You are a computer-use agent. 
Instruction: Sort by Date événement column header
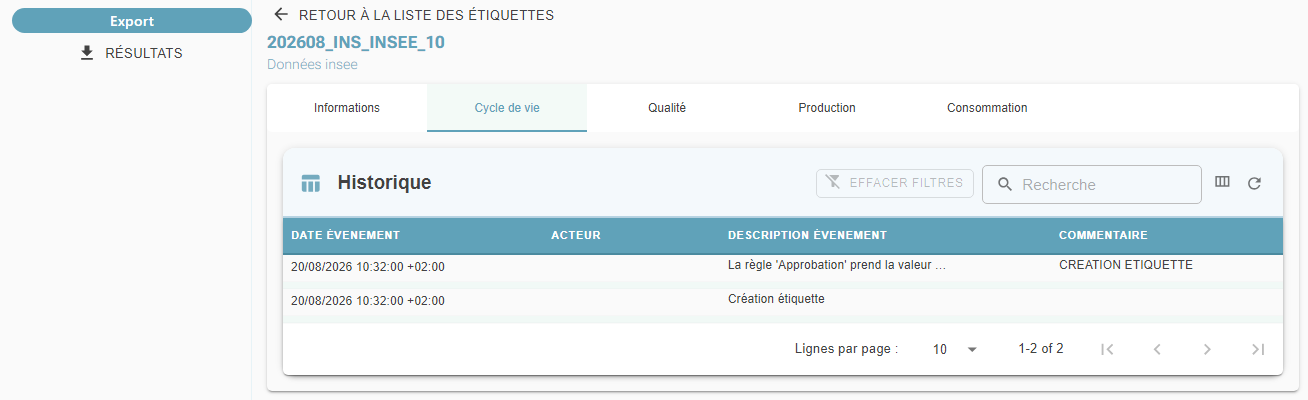click(x=345, y=236)
